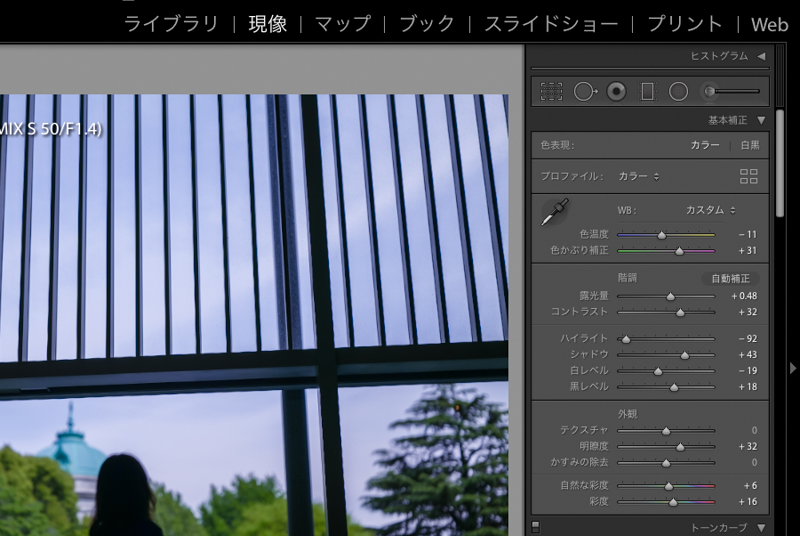800x536 pixels.
Task: Open the プロファイル カラー dropdown
Action: [638, 176]
